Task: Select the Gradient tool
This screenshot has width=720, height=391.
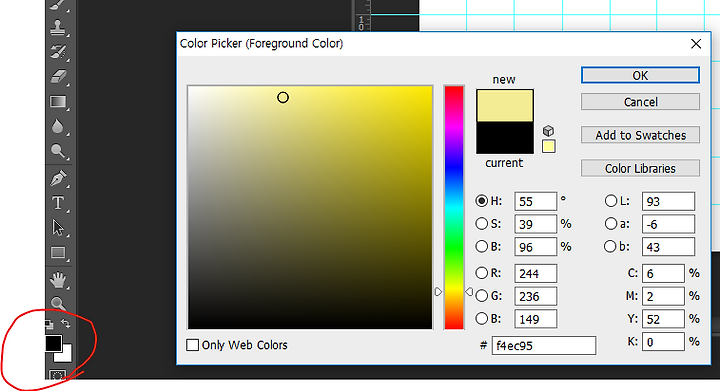Action: coord(58,101)
